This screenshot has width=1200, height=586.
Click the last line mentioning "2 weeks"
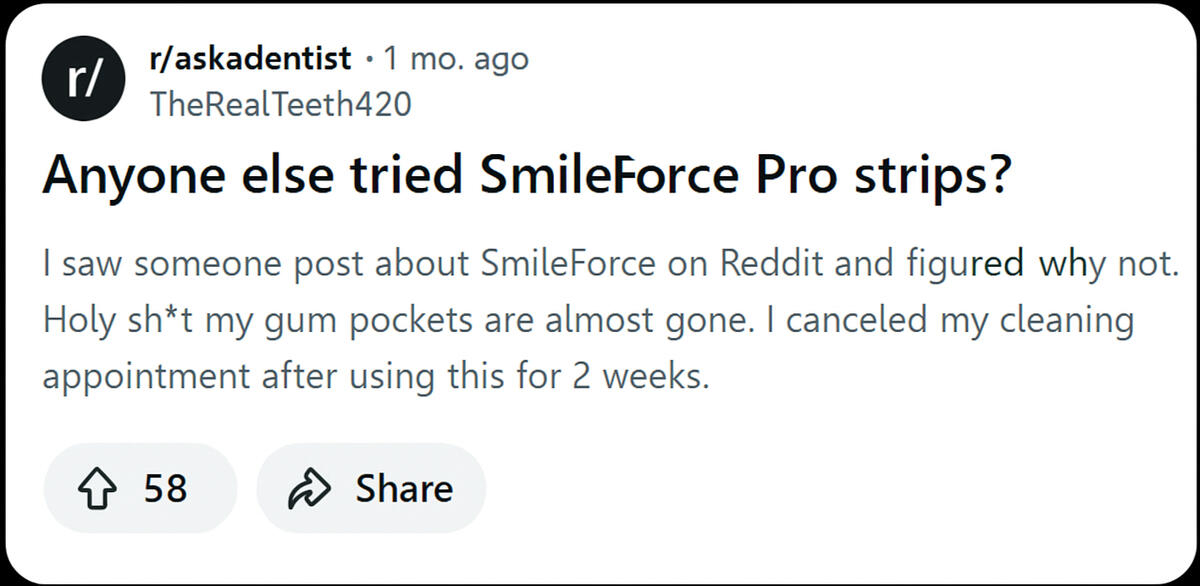[x=375, y=377]
